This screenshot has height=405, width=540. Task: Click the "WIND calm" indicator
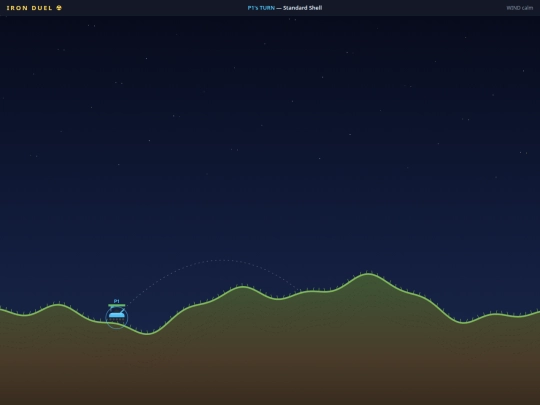click(519, 8)
